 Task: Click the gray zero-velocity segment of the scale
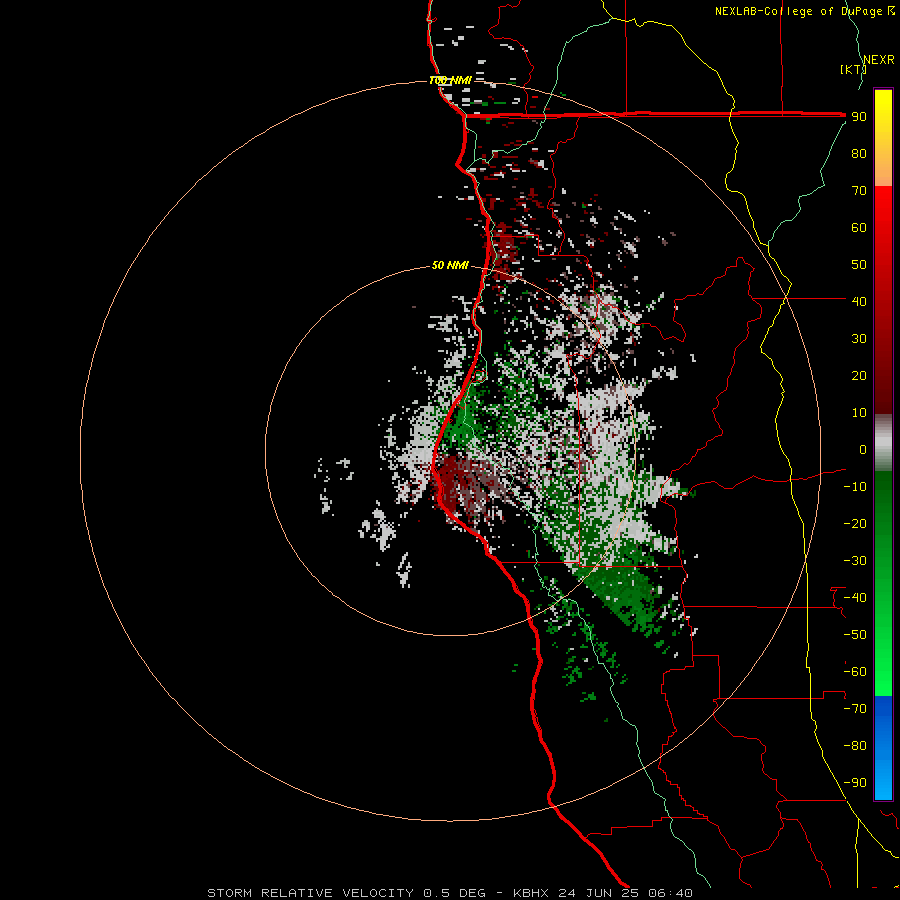883,443
